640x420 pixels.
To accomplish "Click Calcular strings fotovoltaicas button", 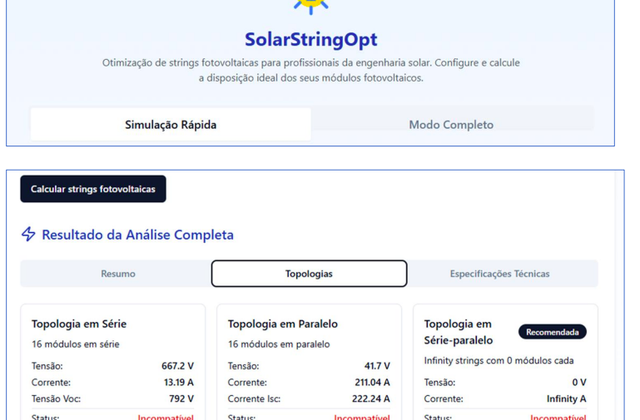I will (x=93, y=189).
